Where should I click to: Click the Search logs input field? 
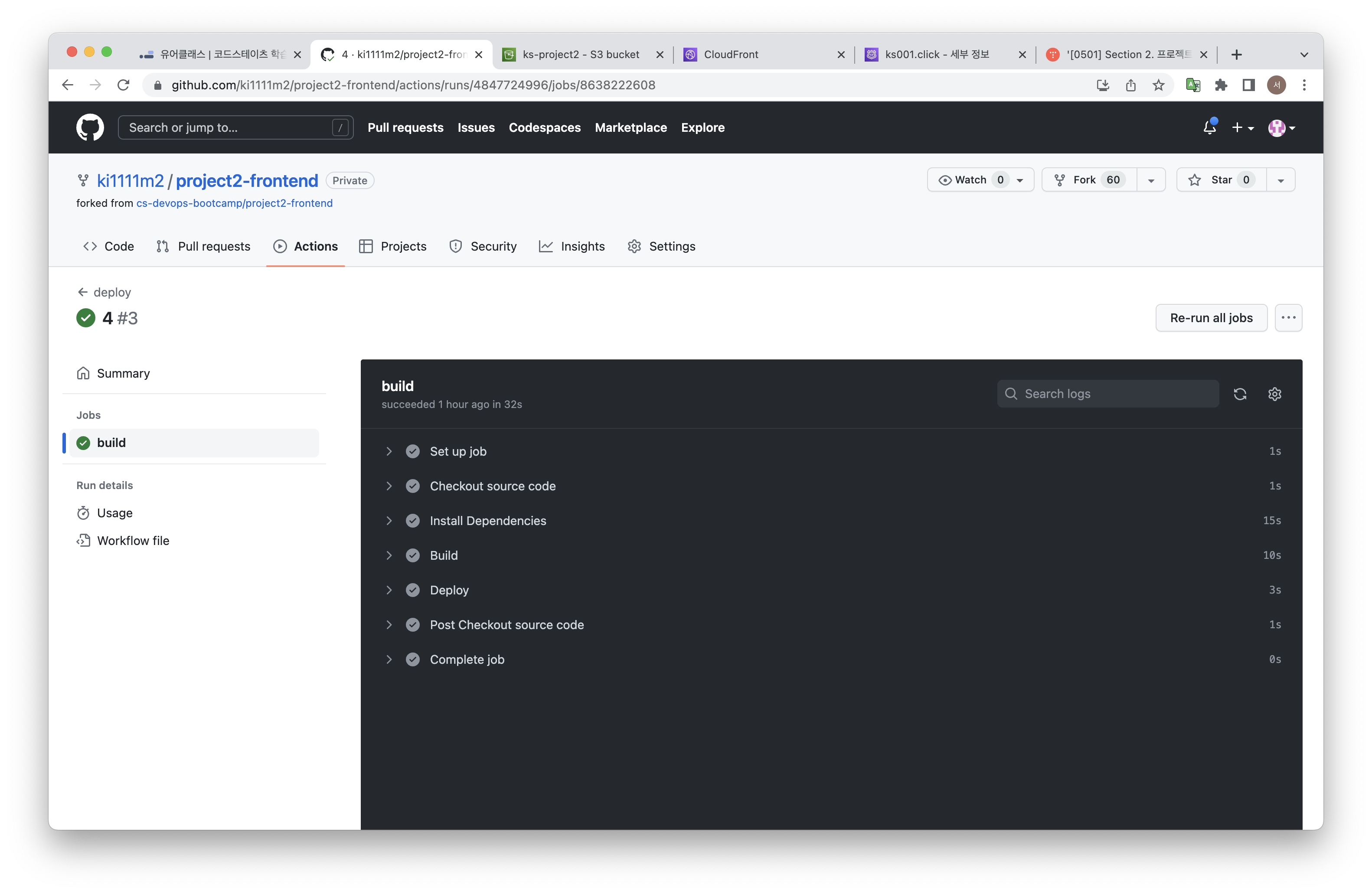(1115, 394)
